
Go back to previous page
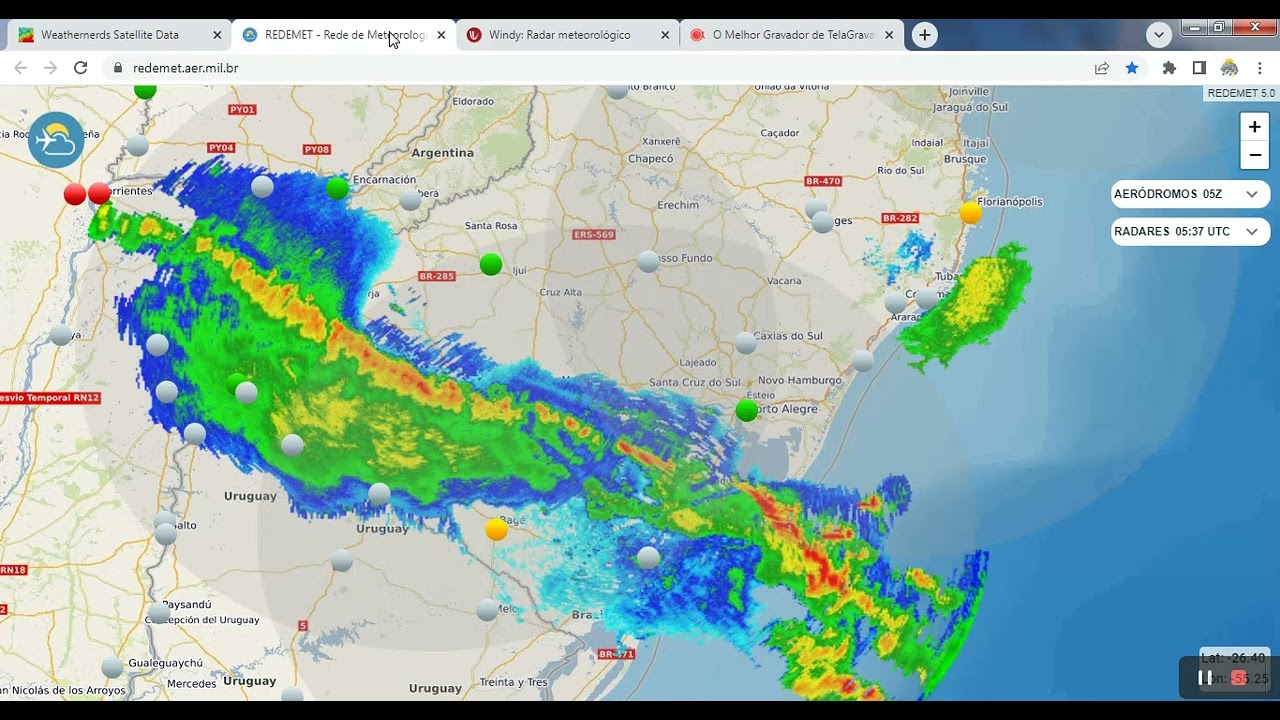pyautogui.click(x=21, y=68)
